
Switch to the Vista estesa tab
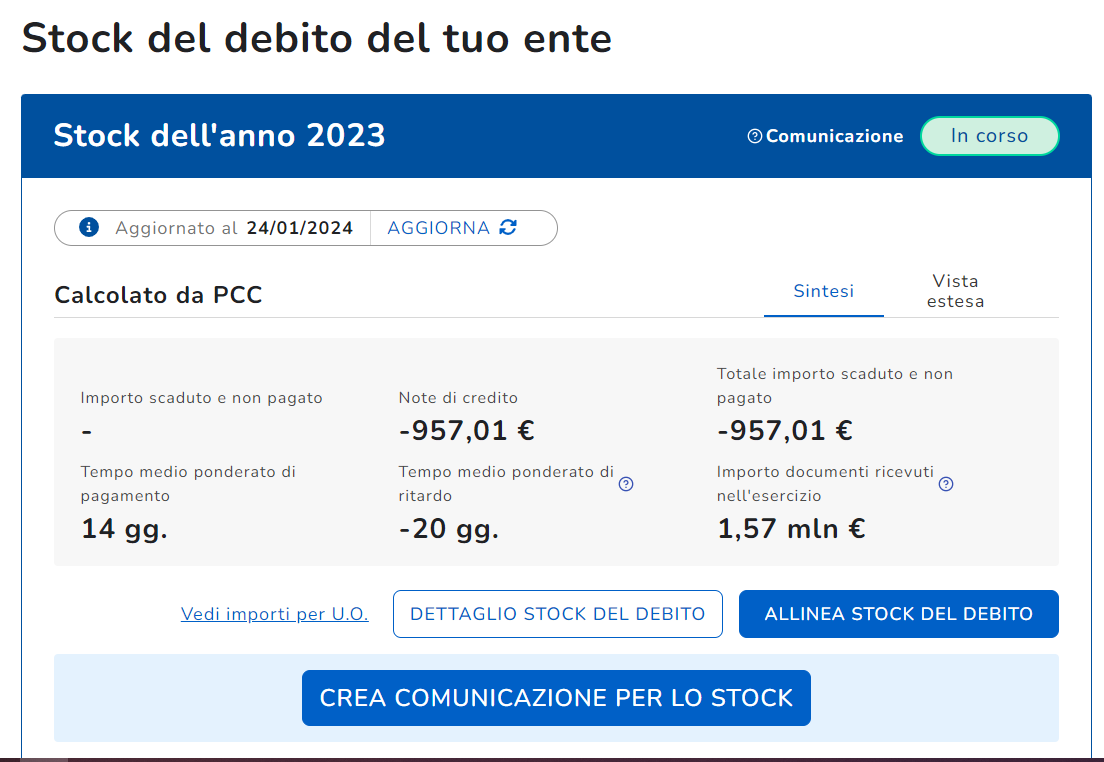click(x=955, y=291)
